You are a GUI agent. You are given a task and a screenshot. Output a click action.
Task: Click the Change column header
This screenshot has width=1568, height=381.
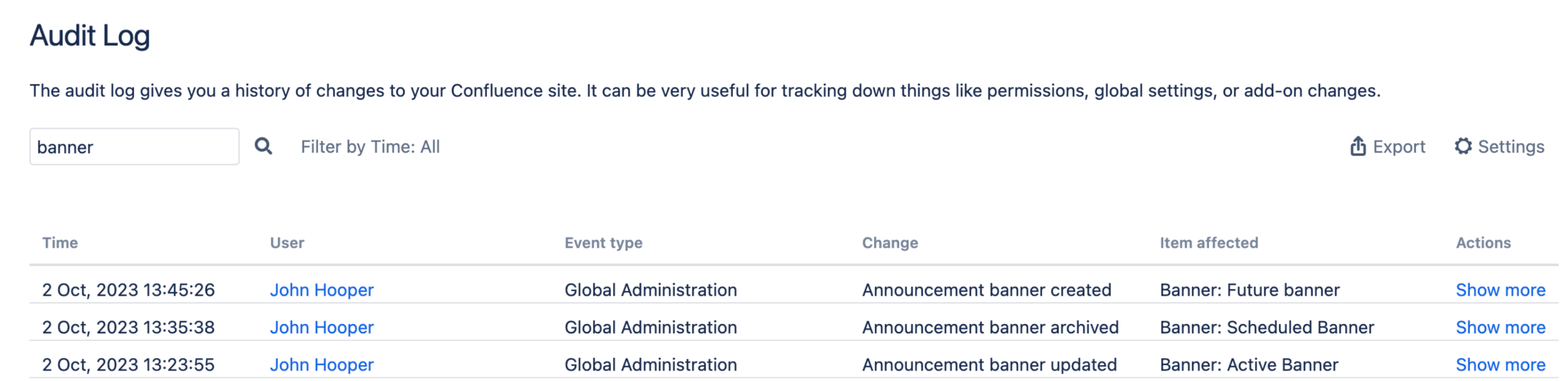890,242
